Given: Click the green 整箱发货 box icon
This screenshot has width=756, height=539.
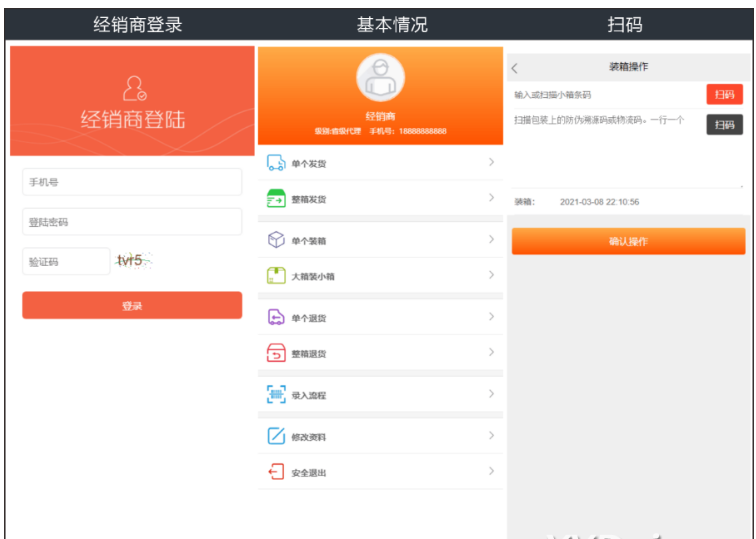Looking at the screenshot, I should (276, 199).
